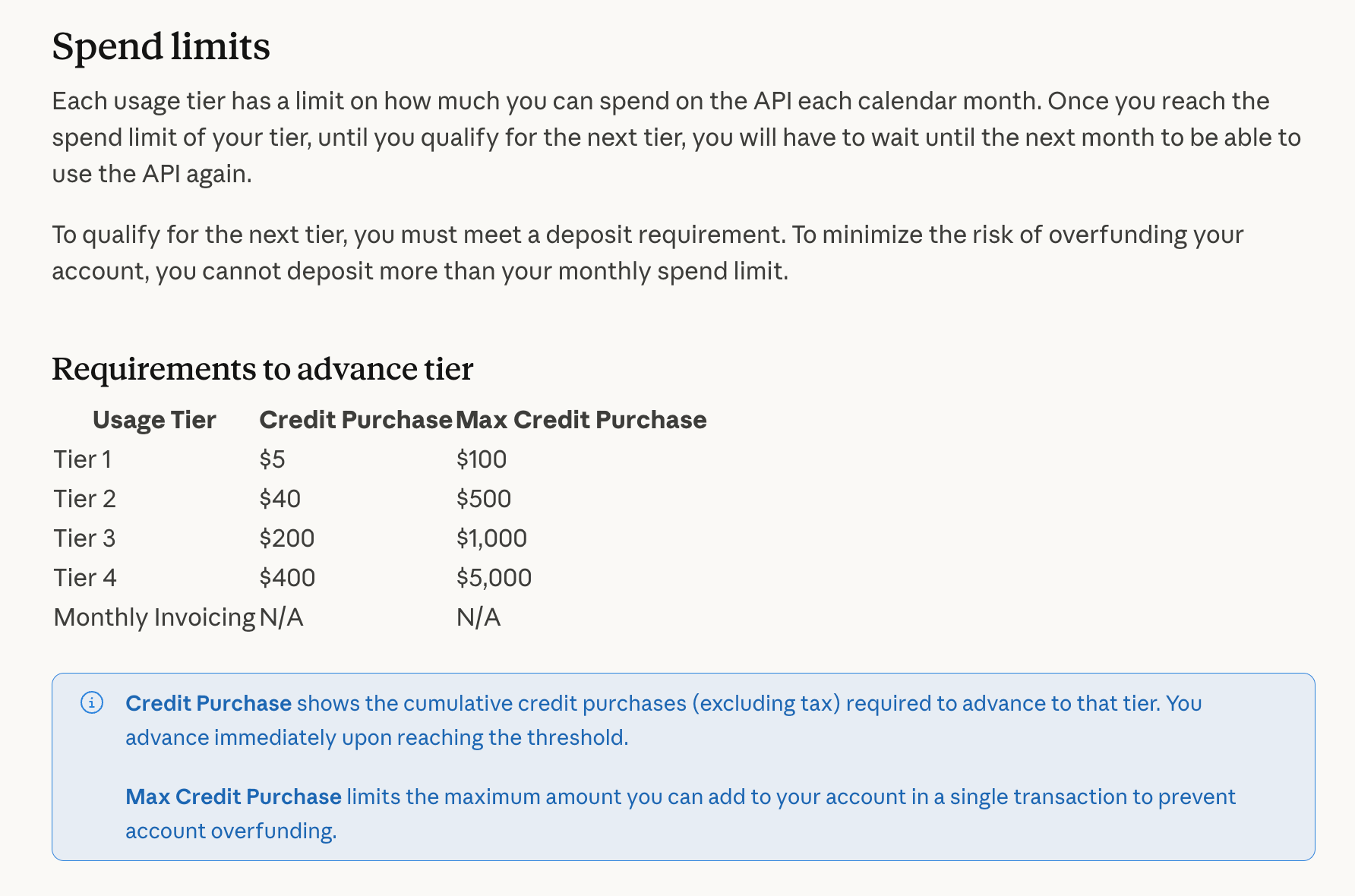Select the "Tier 3" row label
This screenshot has width=1355, height=896.
(84, 538)
